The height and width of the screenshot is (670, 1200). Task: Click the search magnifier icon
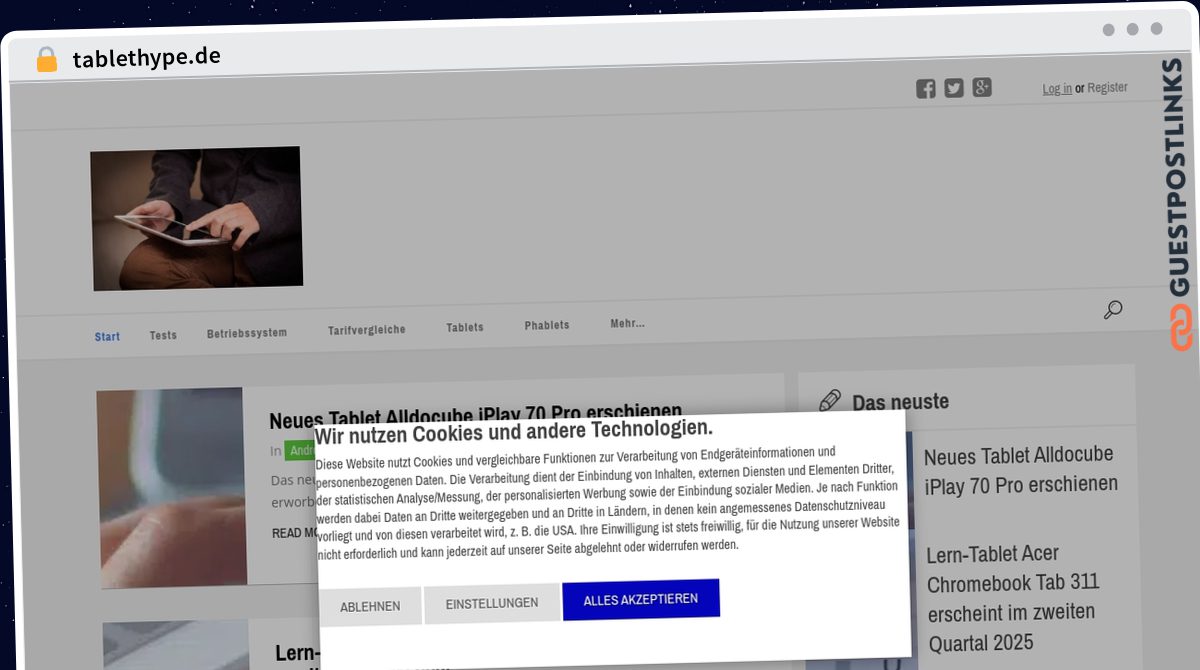point(1113,309)
